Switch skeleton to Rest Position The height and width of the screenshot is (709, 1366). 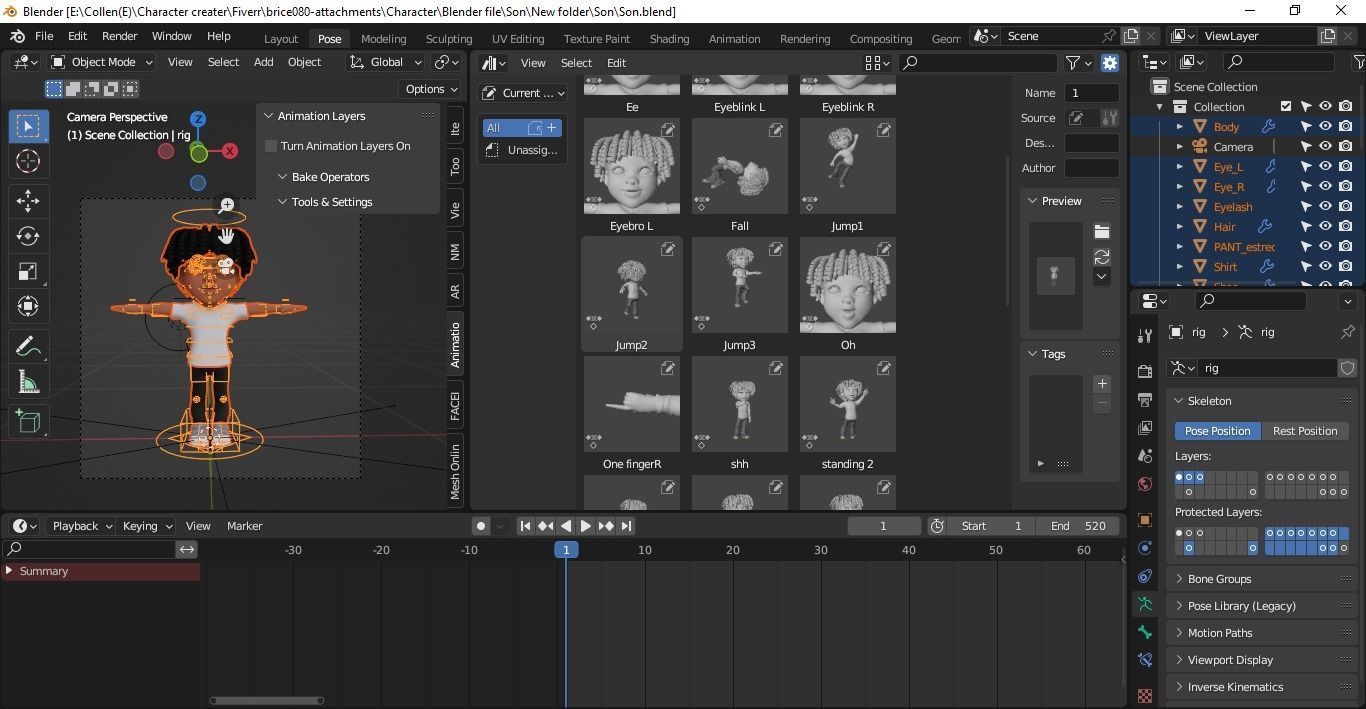pyautogui.click(x=1305, y=431)
